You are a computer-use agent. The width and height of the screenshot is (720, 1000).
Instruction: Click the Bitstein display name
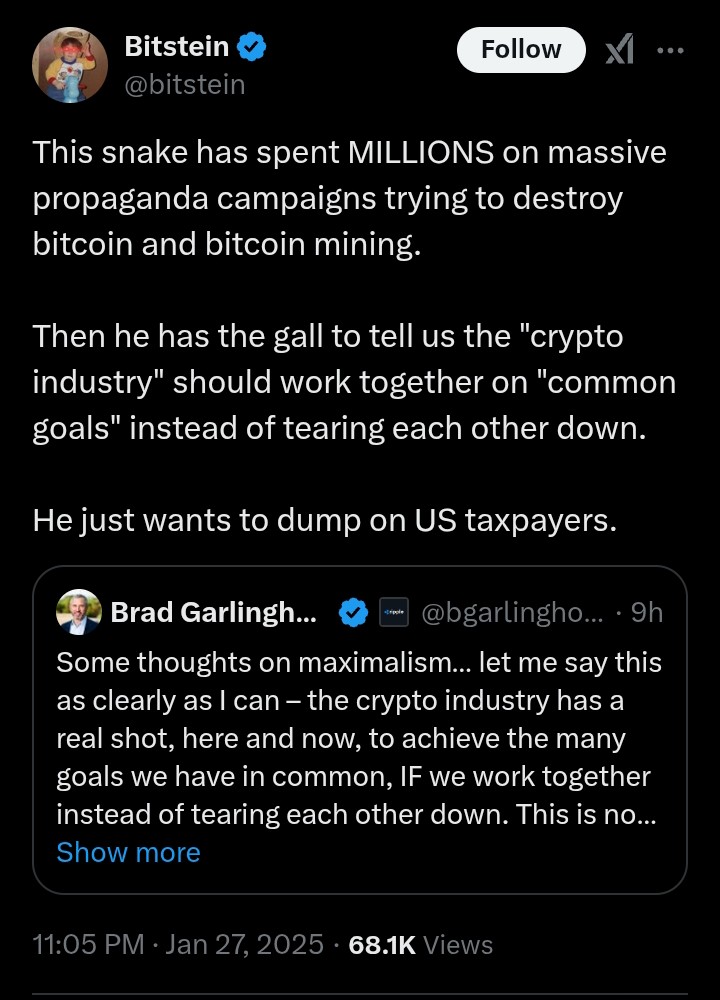click(x=177, y=47)
